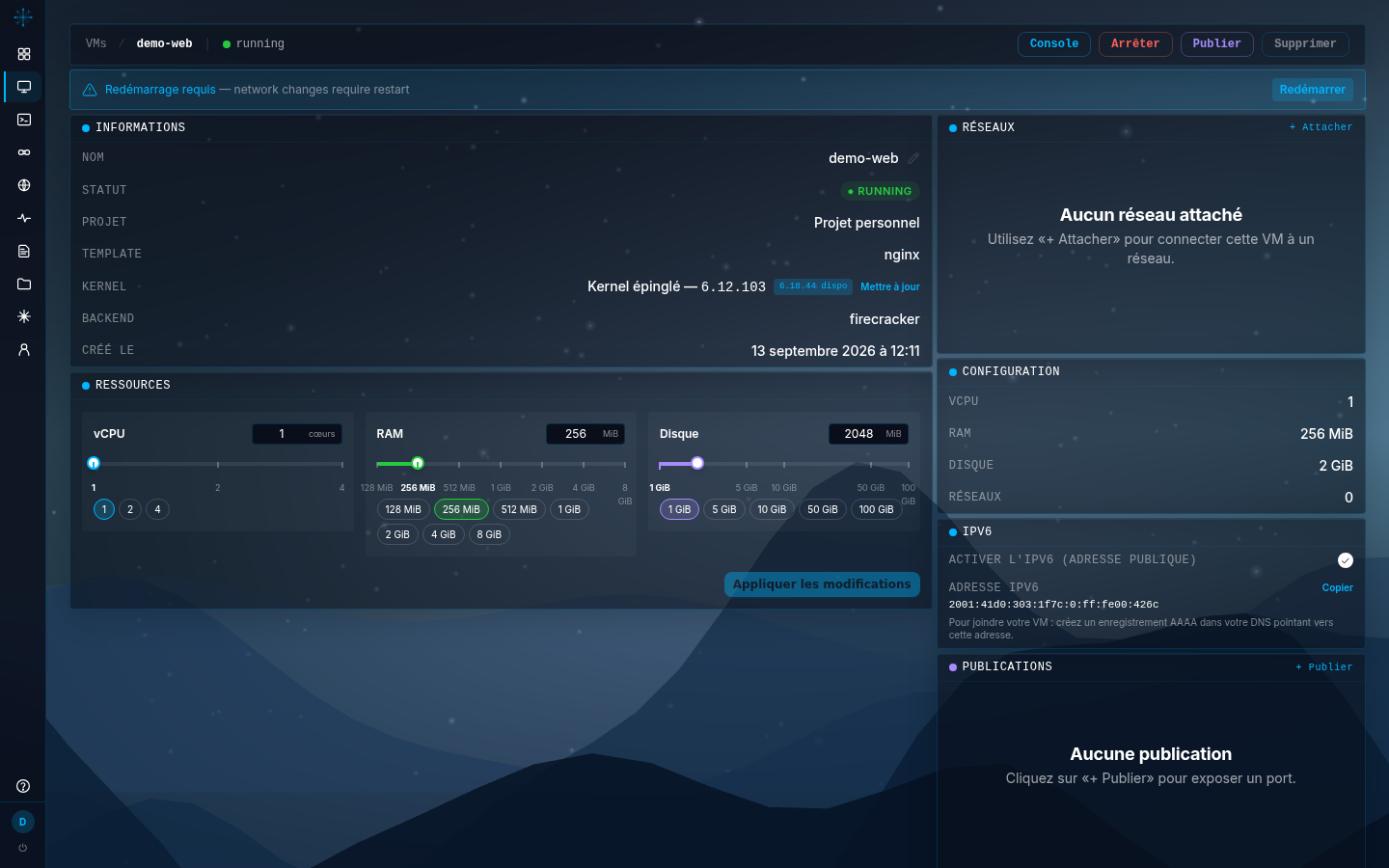Screen dimensions: 1389x868
Task: Open the dashboard grid icon in sidebar
Action: click(x=24, y=54)
